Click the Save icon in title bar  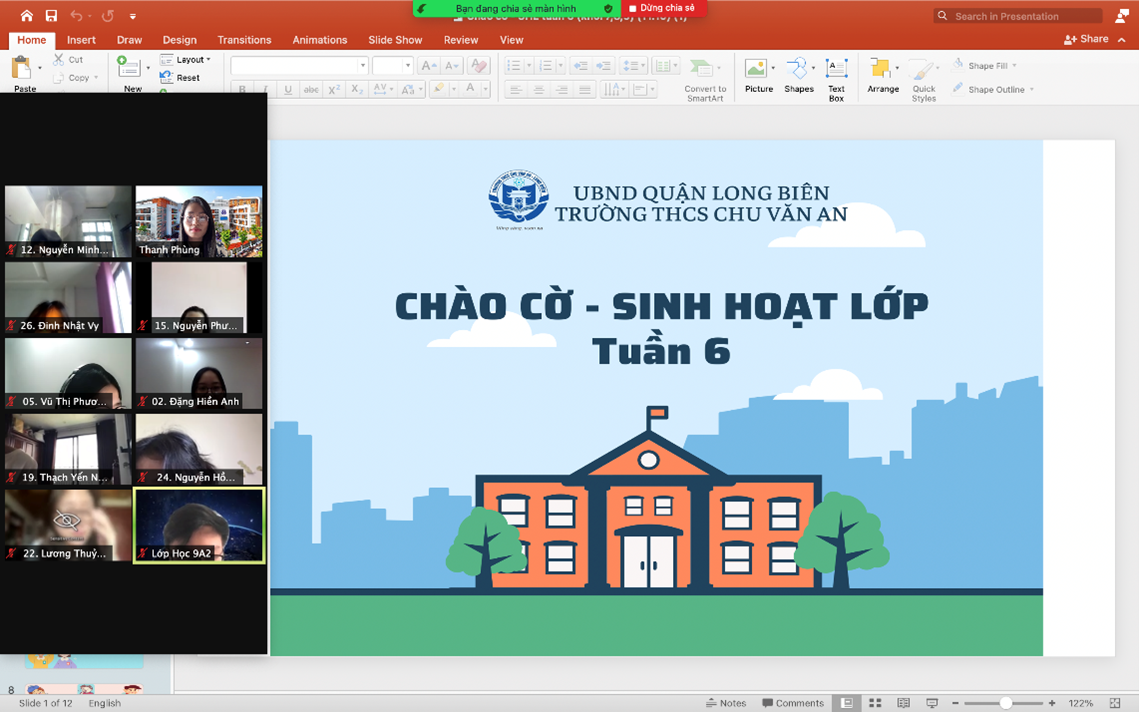click(51, 16)
